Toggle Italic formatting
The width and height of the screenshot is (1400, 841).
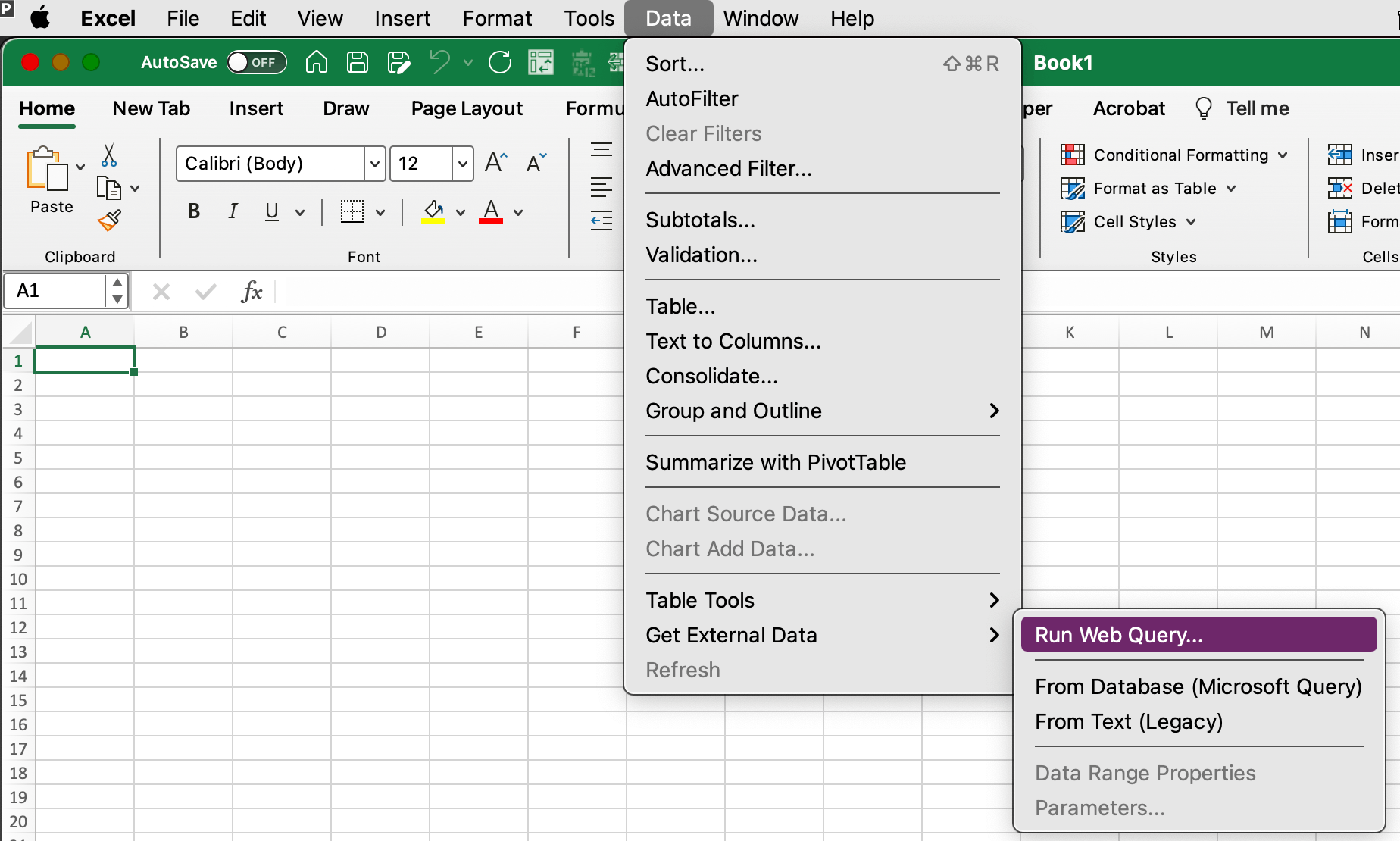(233, 212)
